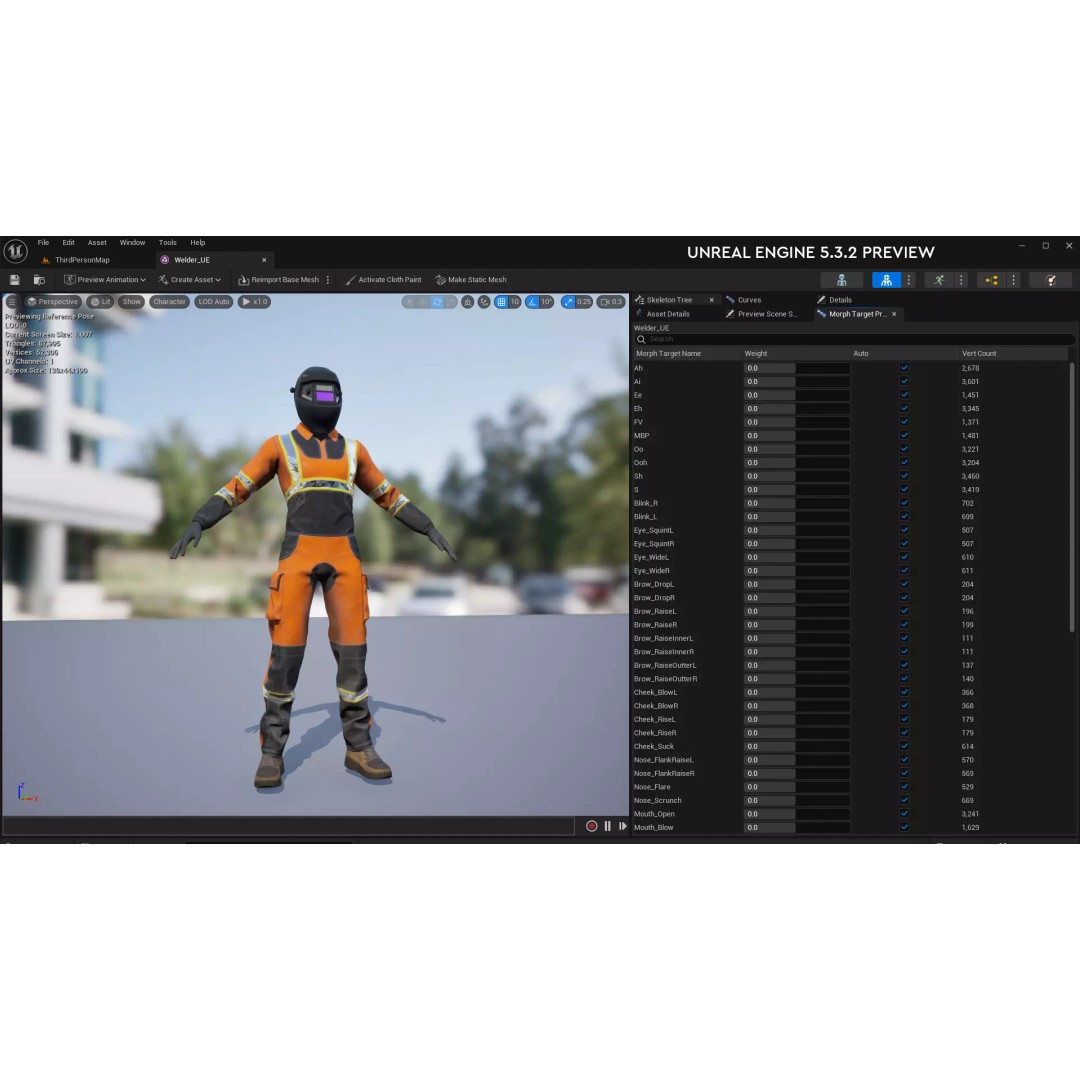Toggle grid snapping icon

pos(501,302)
